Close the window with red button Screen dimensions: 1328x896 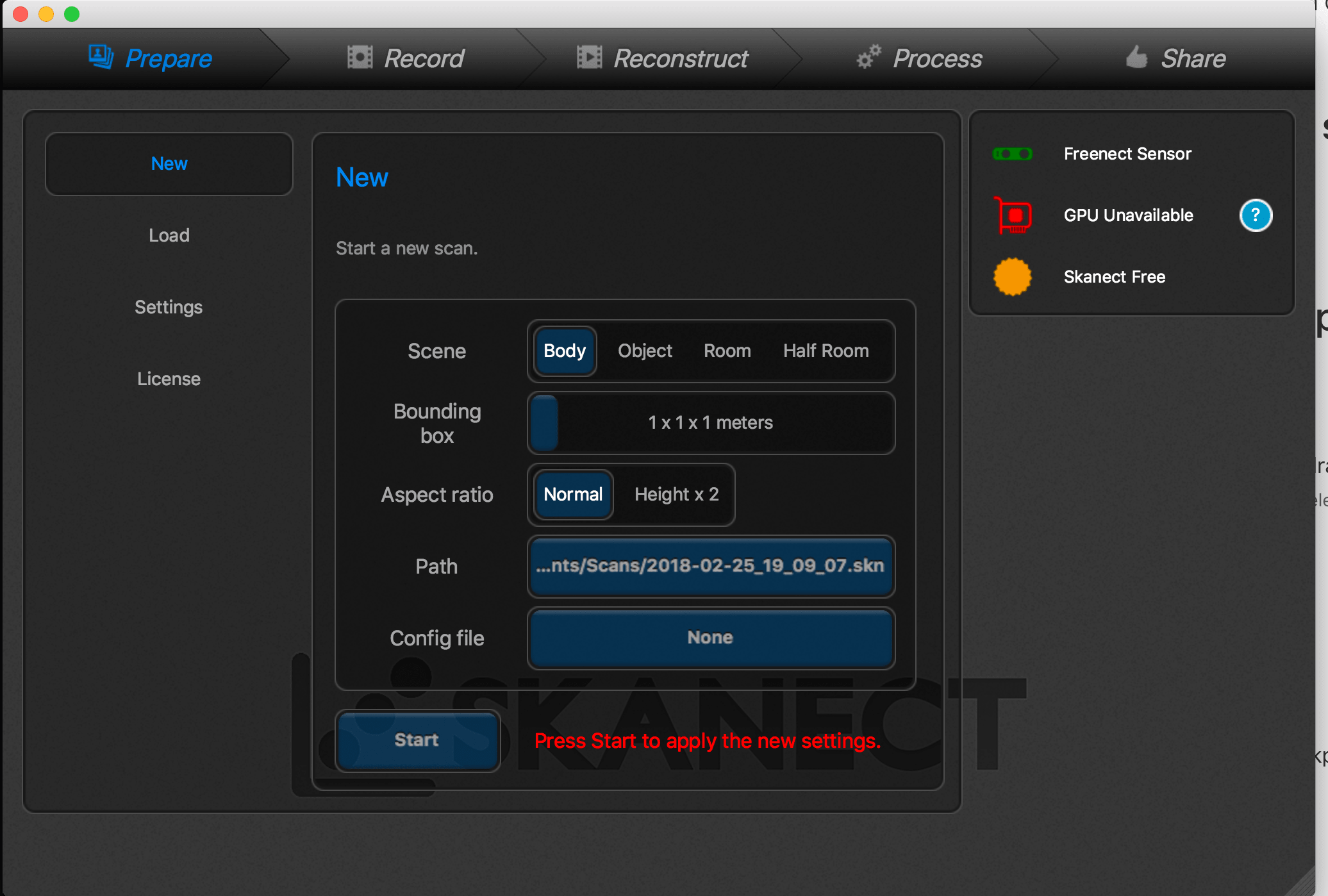point(21,14)
